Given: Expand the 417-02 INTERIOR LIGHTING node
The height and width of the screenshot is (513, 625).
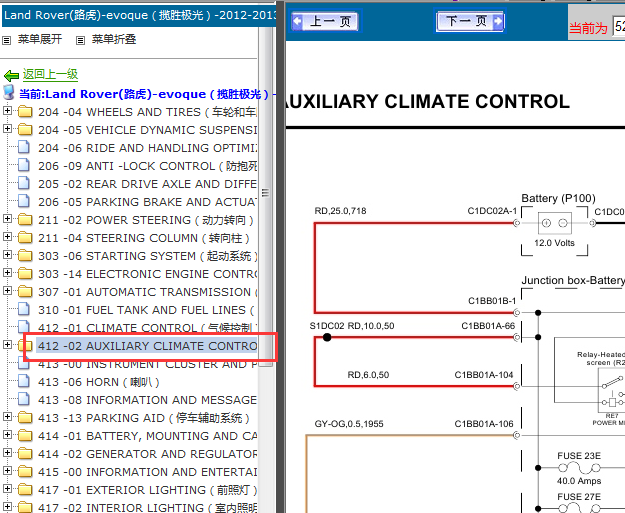Looking at the screenshot, I should (7, 507).
